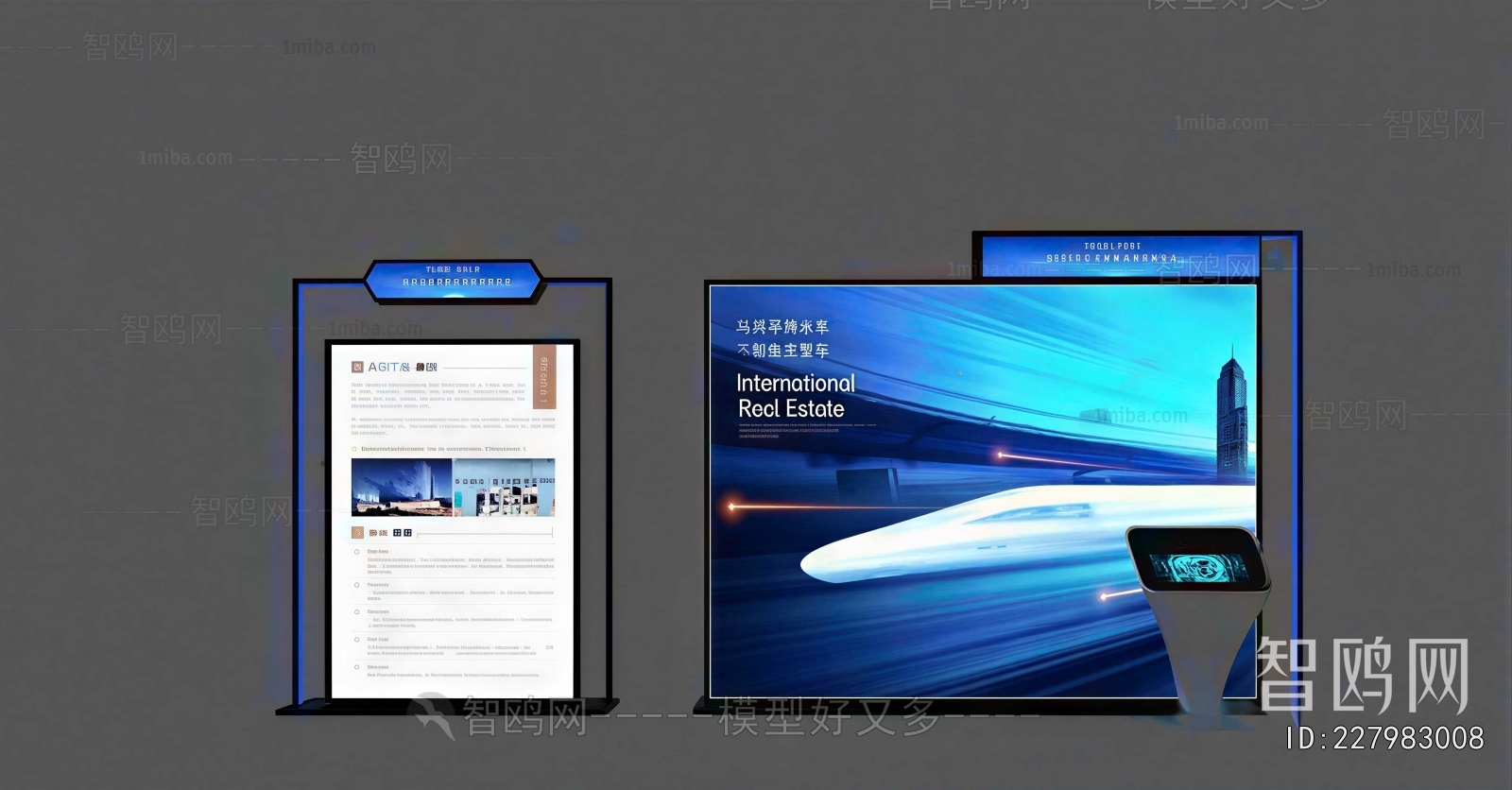The image size is (1512, 790).
Task: Click the Chinese headline above International
Action: (x=782, y=338)
